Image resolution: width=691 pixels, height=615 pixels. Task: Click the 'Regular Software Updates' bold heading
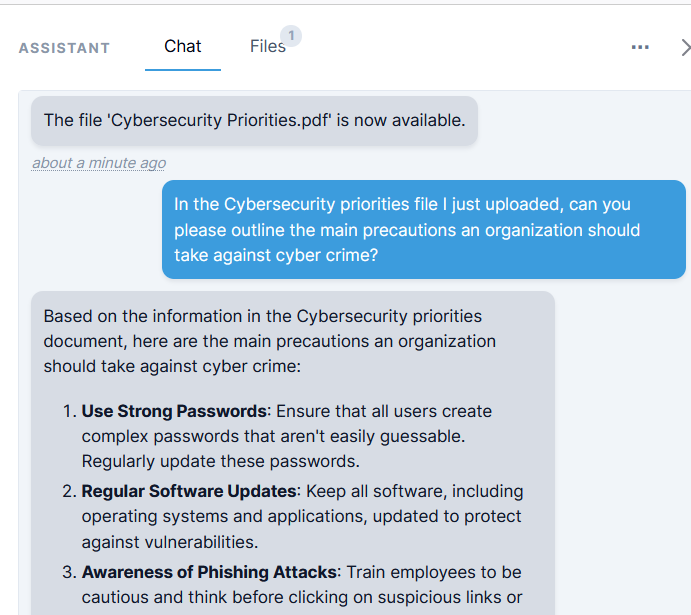click(189, 491)
